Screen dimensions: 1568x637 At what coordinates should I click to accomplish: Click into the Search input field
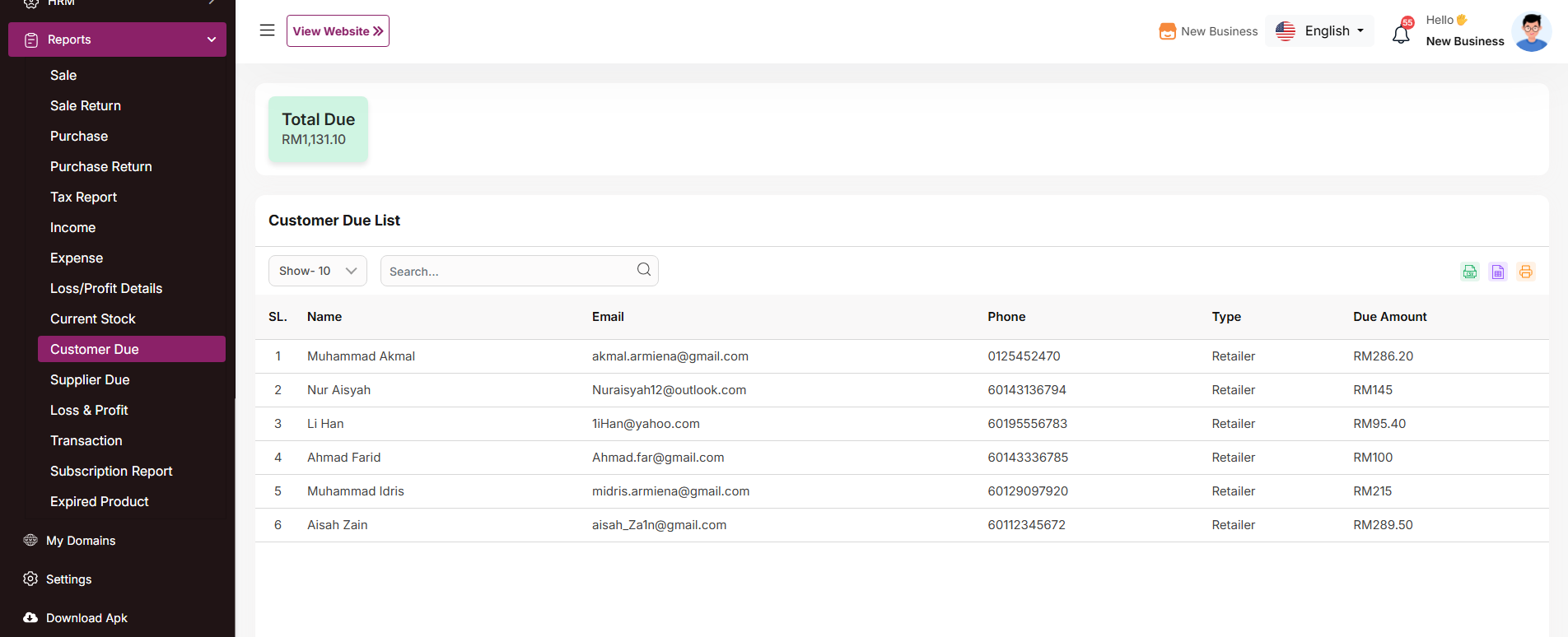[x=506, y=272]
